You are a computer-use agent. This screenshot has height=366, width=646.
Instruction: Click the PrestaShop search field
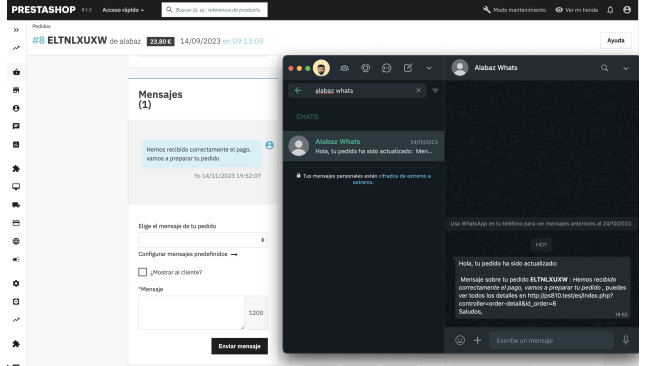(x=215, y=9)
